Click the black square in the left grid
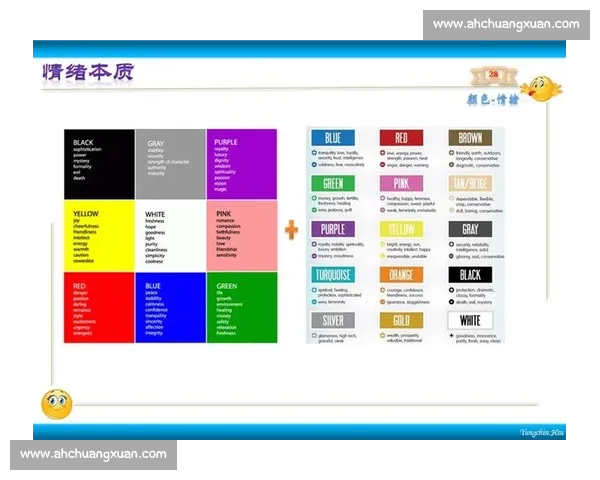Image resolution: width=600 pixels, height=480 pixels. pyautogui.click(x=99, y=164)
